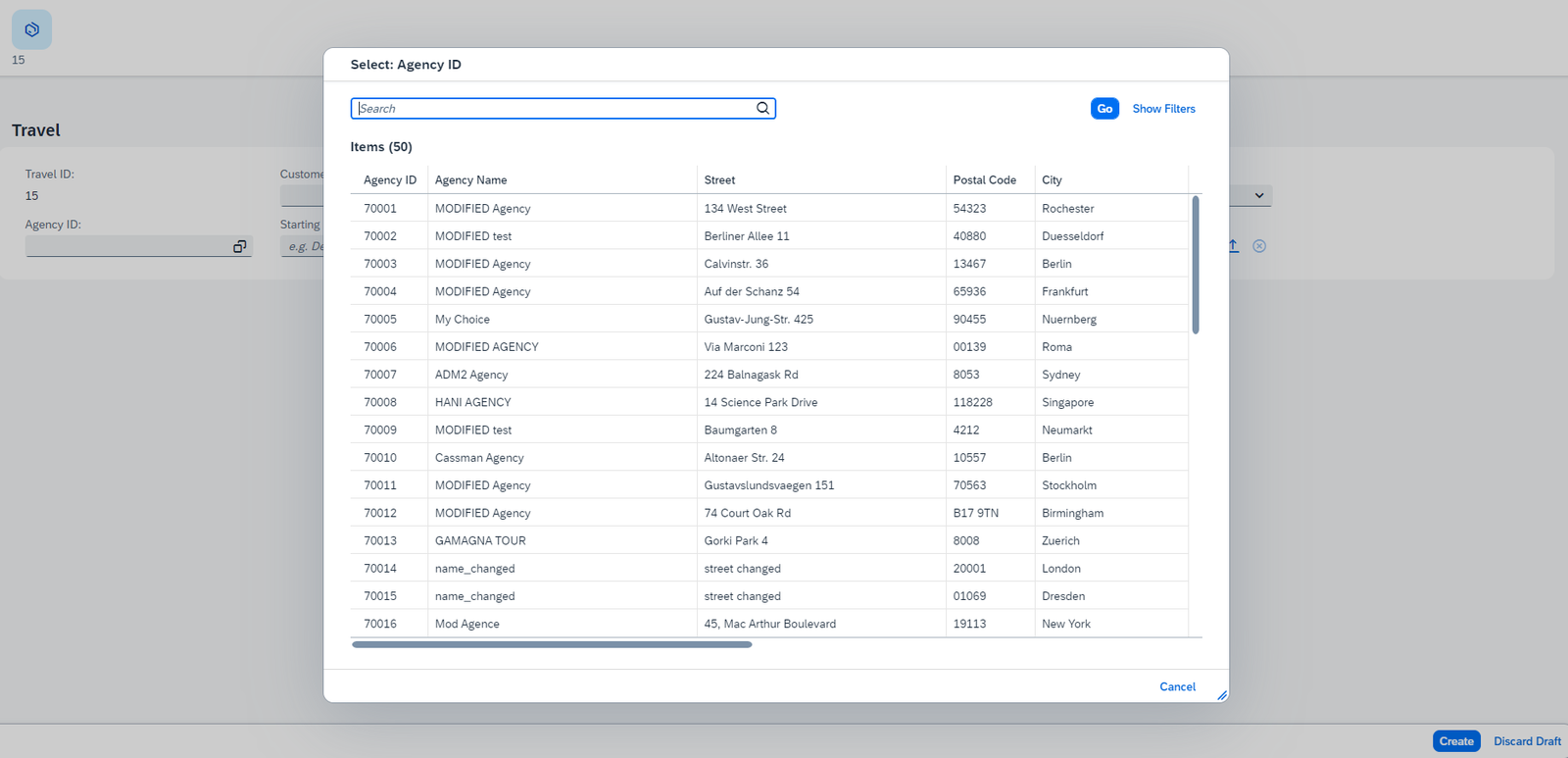Select Mod Agence row

point(769,624)
